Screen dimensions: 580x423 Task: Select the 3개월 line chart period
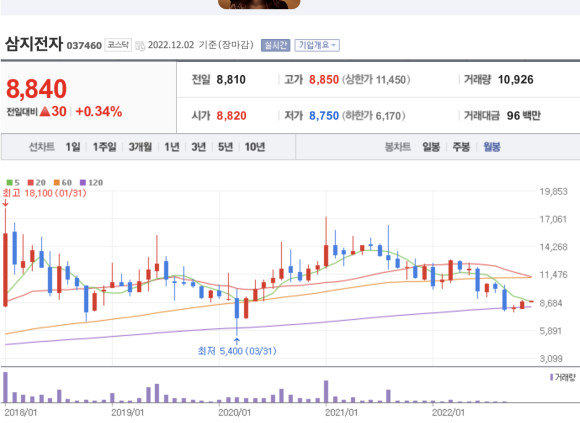(x=140, y=147)
